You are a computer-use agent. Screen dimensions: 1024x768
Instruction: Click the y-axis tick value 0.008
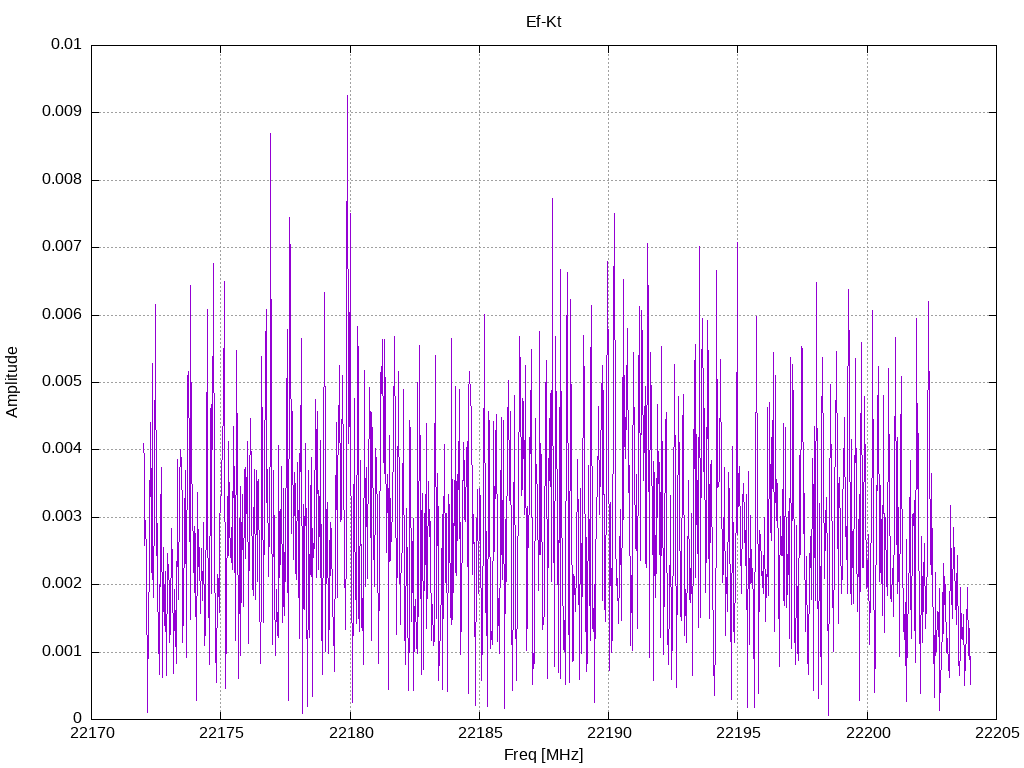point(62,180)
